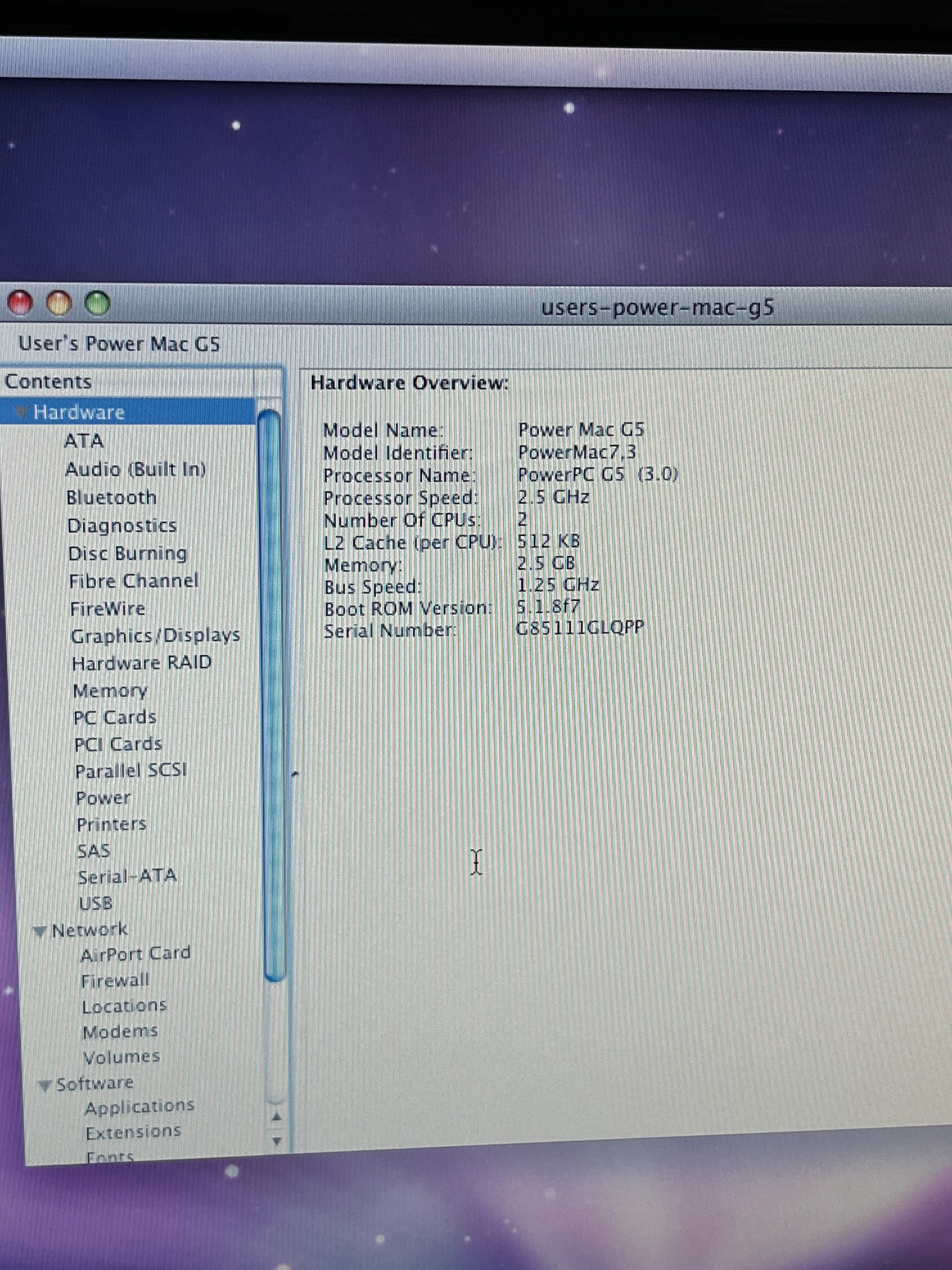Close the System Profiler window
Viewport: 952px width, 1270px height.
click(21, 303)
